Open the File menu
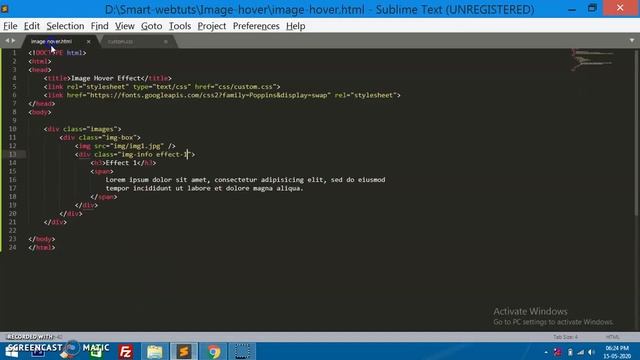The height and width of the screenshot is (360, 640). (x=10, y=26)
